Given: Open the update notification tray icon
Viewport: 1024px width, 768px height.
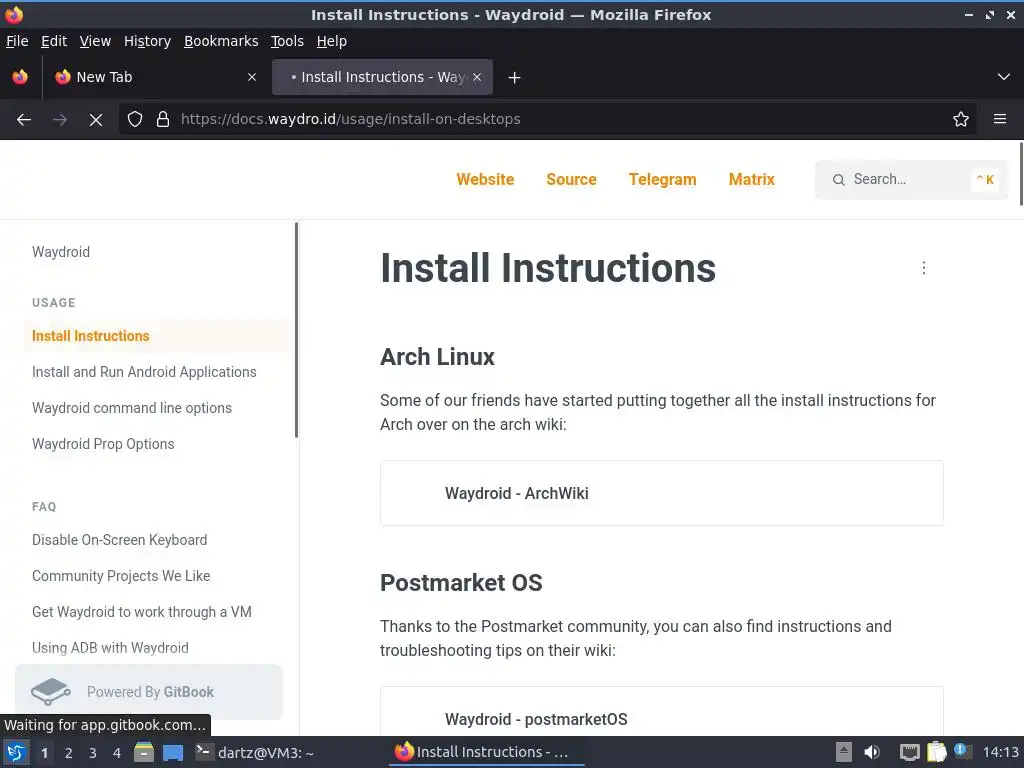Looking at the screenshot, I should (961, 751).
